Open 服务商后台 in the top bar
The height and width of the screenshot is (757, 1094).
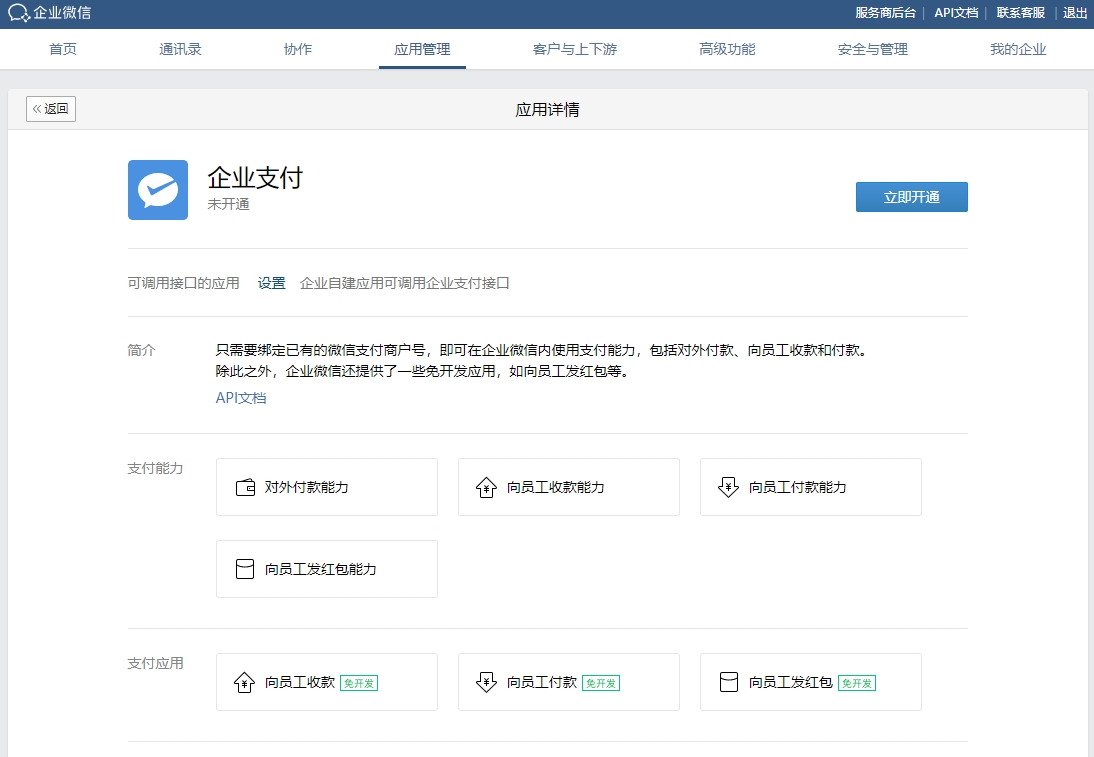(885, 13)
